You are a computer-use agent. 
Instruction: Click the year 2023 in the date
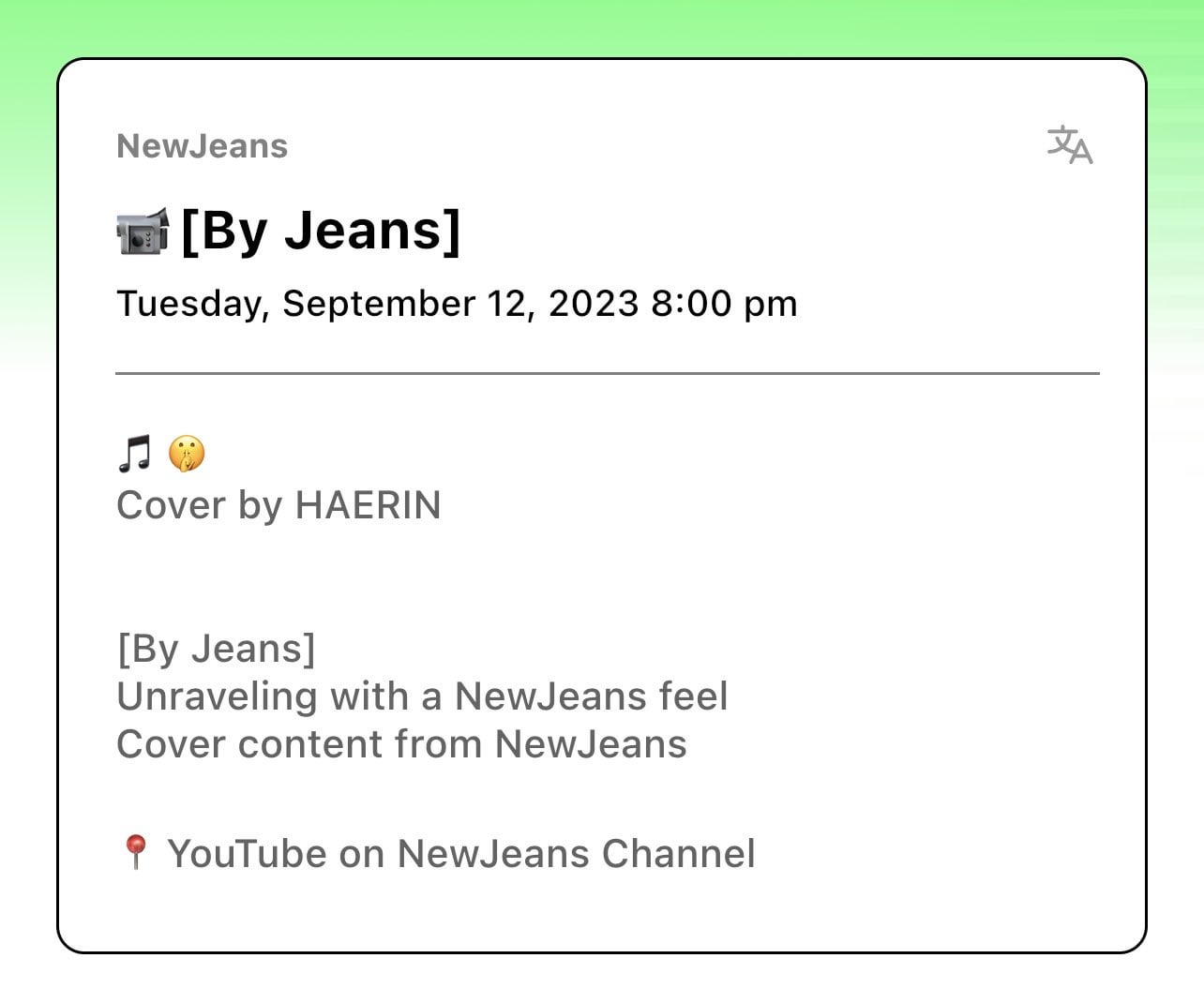pyautogui.click(x=594, y=304)
